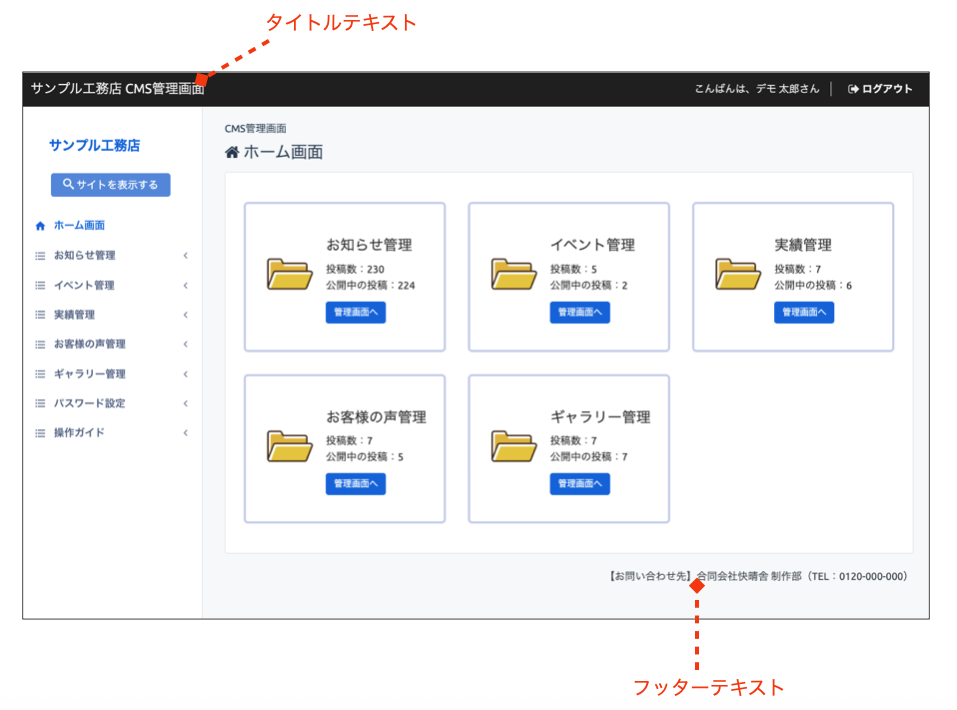This screenshot has height=710, width=957.
Task: Click 管理画面へ button in お客様の声管理 card
Action: click(x=356, y=484)
